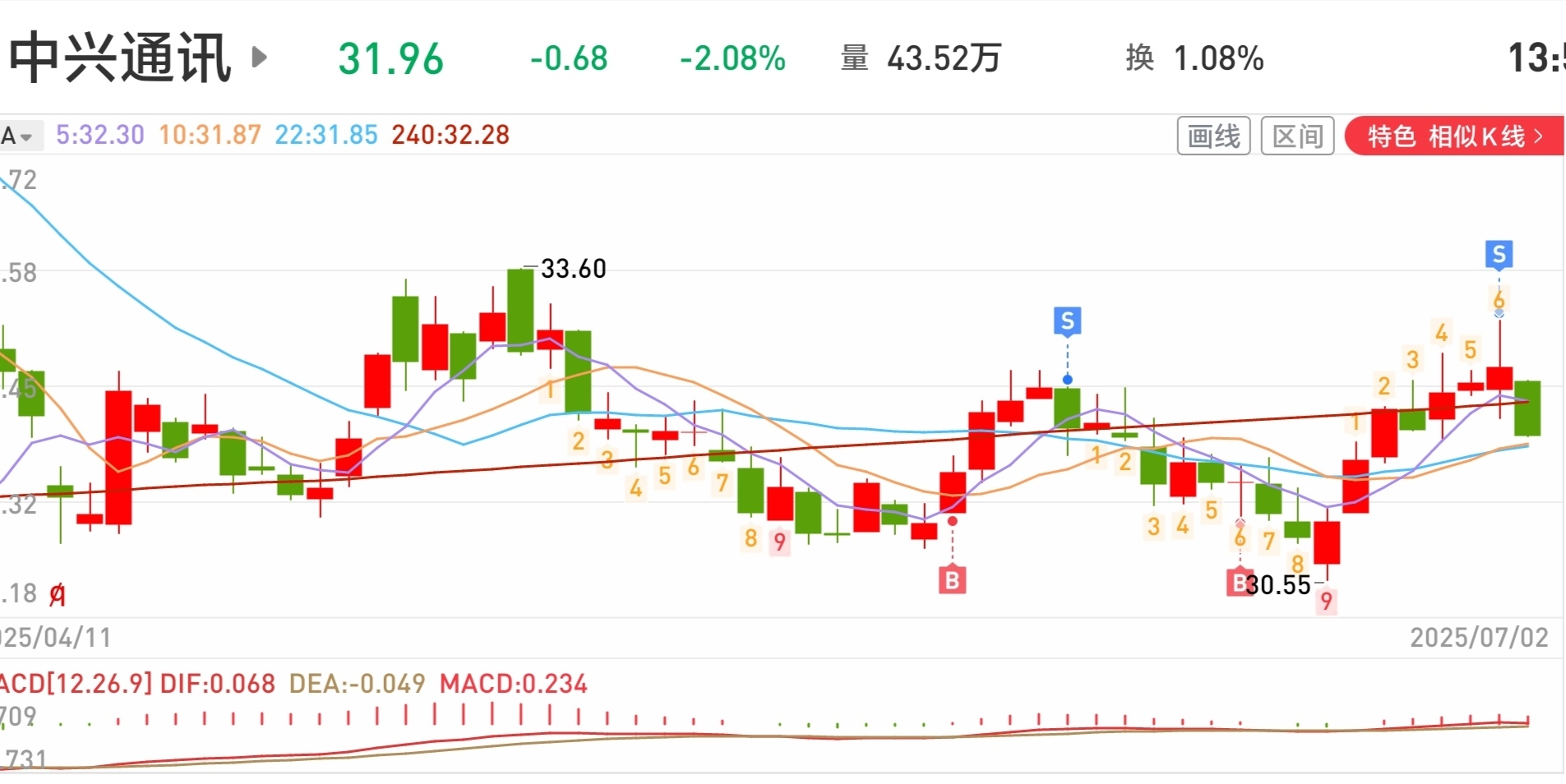
Task: Click the 240:32.28 moving average value
Action: [x=450, y=135]
